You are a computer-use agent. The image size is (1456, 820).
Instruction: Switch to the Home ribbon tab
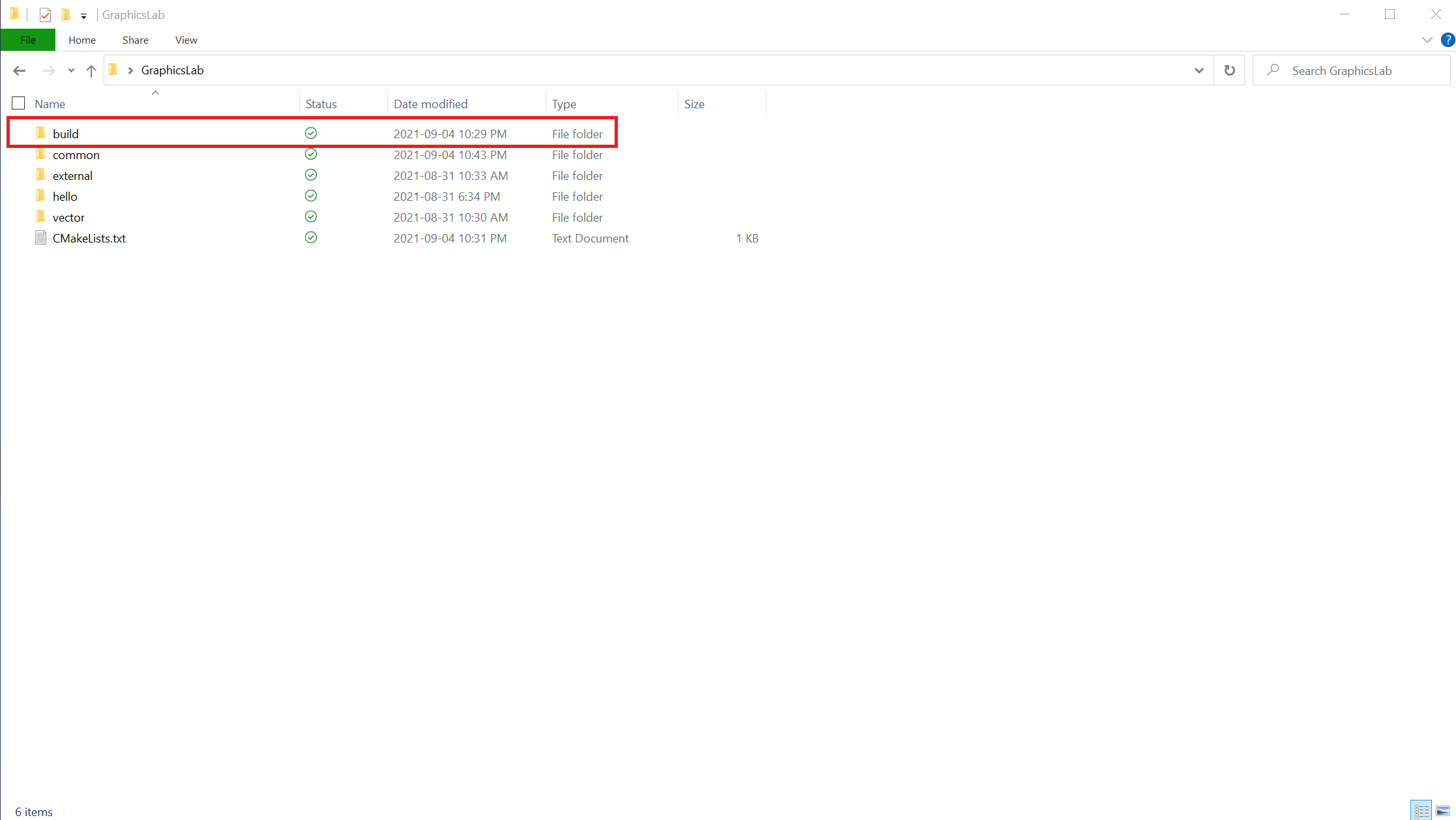pyautogui.click(x=82, y=40)
